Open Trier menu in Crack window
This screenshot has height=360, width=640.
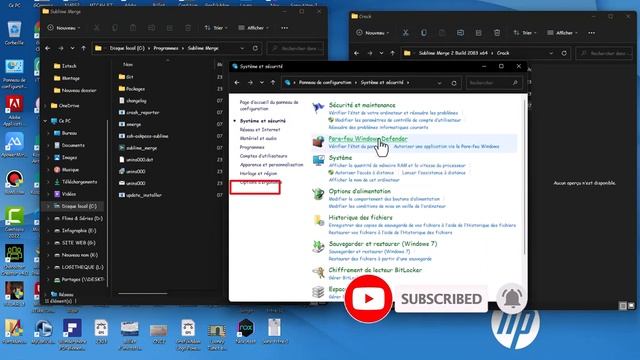pos(525,33)
